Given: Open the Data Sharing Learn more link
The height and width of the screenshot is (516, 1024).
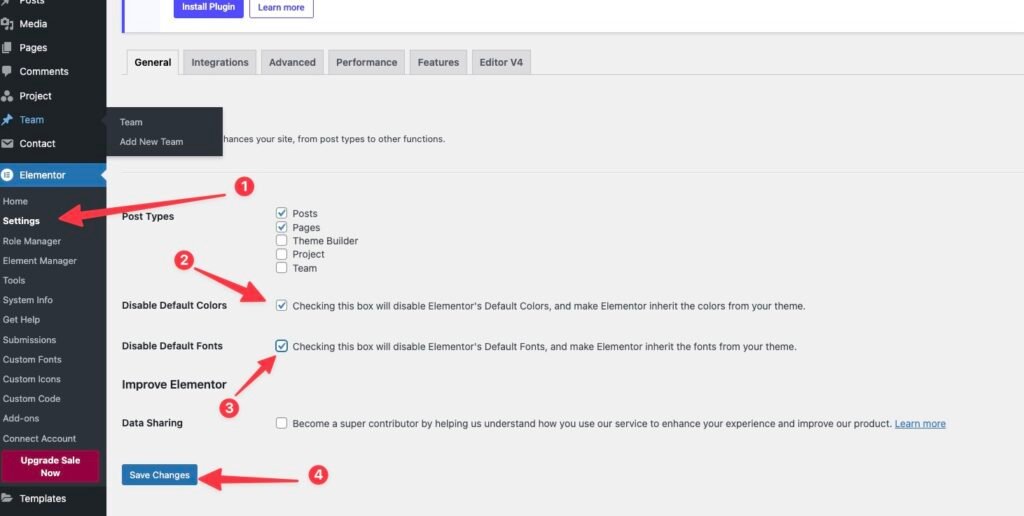Looking at the screenshot, I should (920, 424).
